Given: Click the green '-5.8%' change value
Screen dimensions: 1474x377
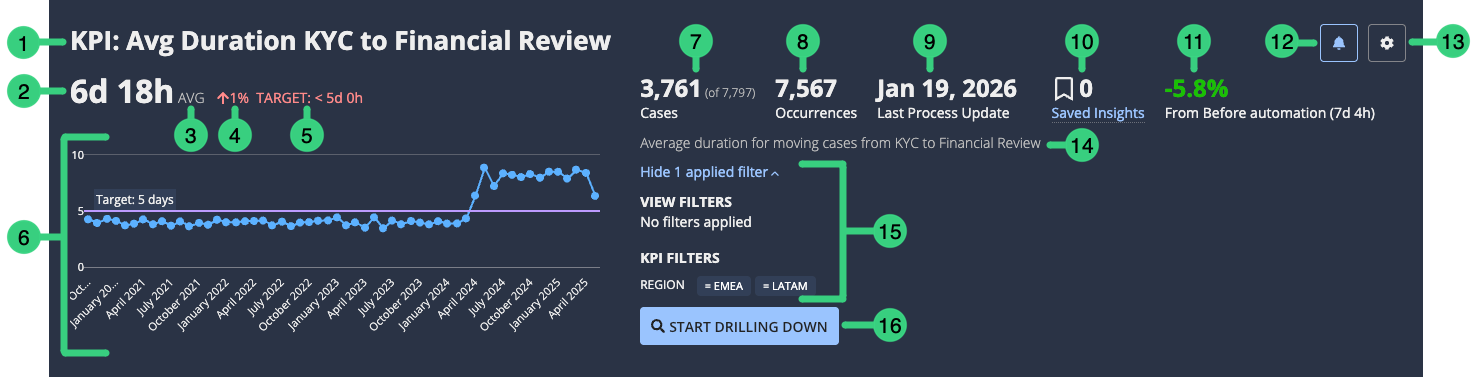Looking at the screenshot, I should [1196, 89].
